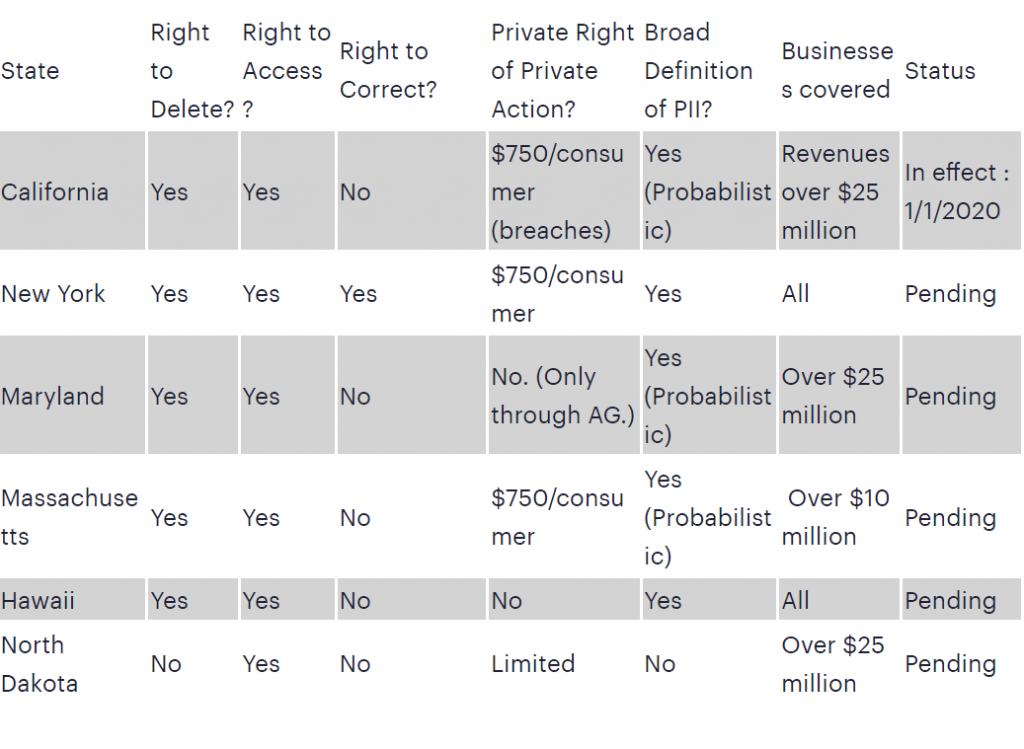Select the 'Businesses covered' column header

[x=837, y=71]
